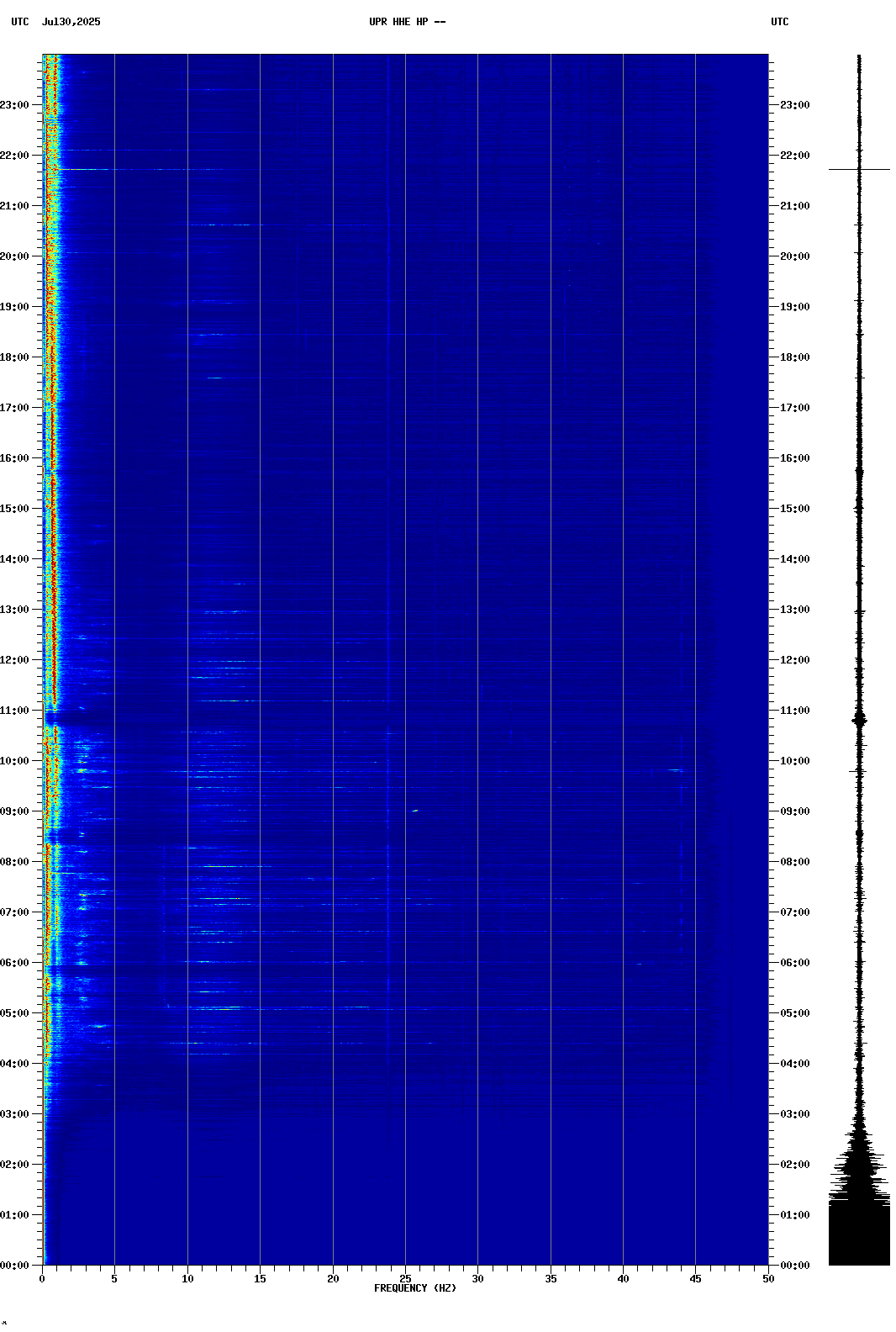Click the left axis 11:00 time label
This screenshot has height=1332, width=896.
pos(14,711)
